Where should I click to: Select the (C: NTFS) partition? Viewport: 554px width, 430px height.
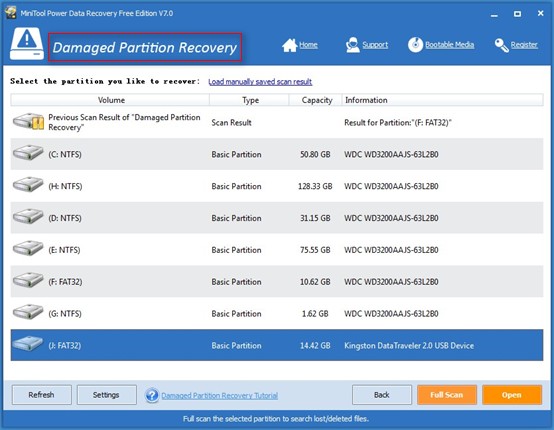point(277,154)
